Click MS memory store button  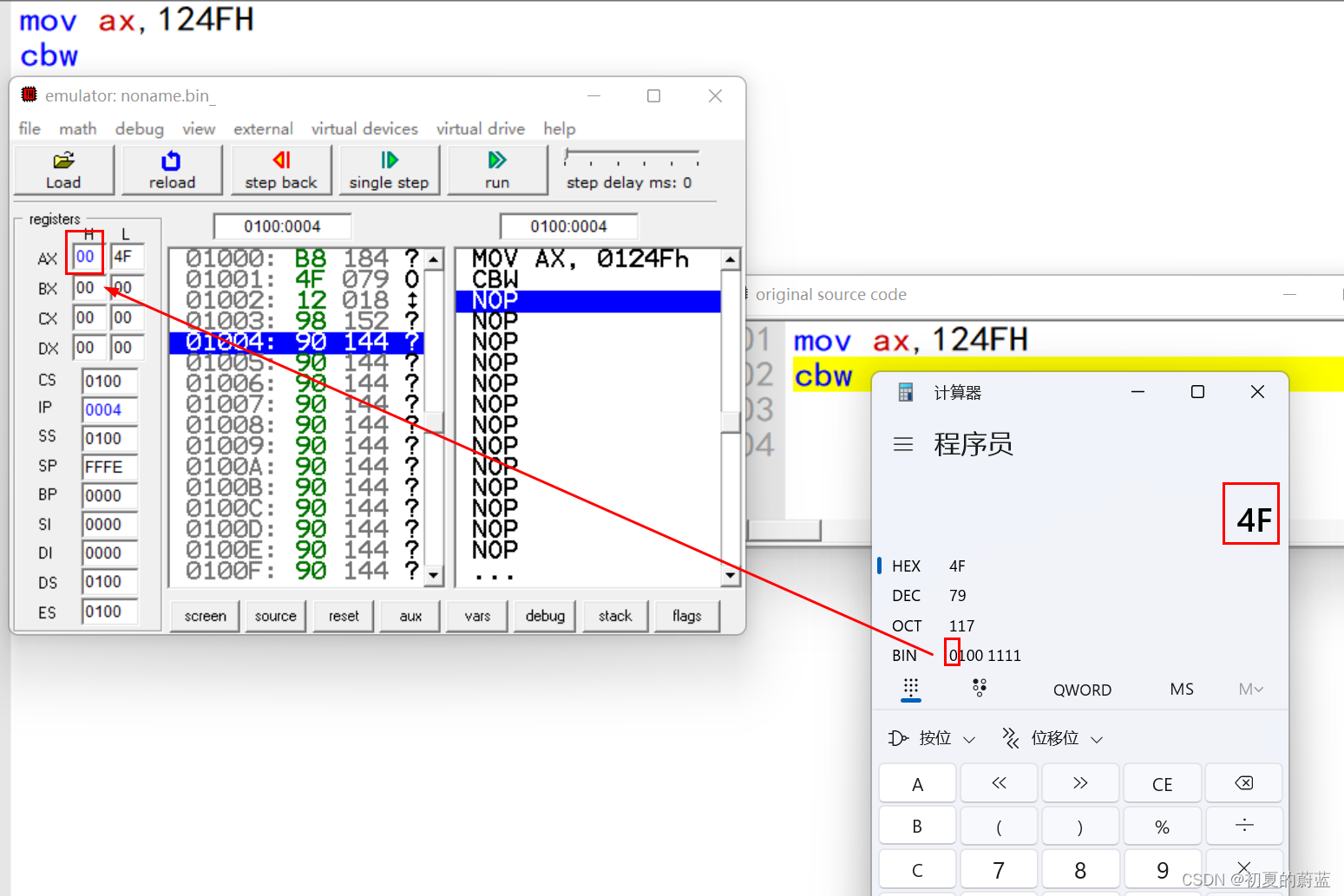point(1182,689)
